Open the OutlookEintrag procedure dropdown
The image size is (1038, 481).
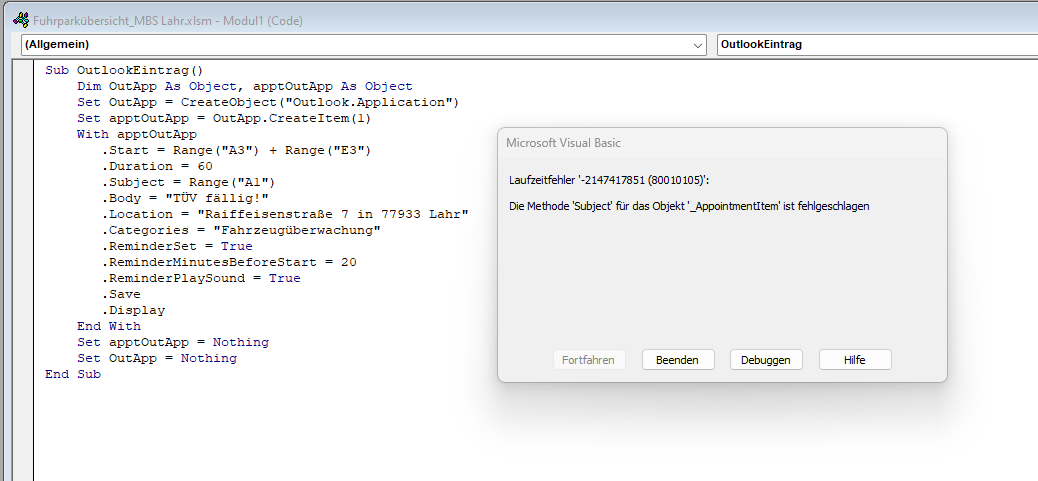point(877,45)
